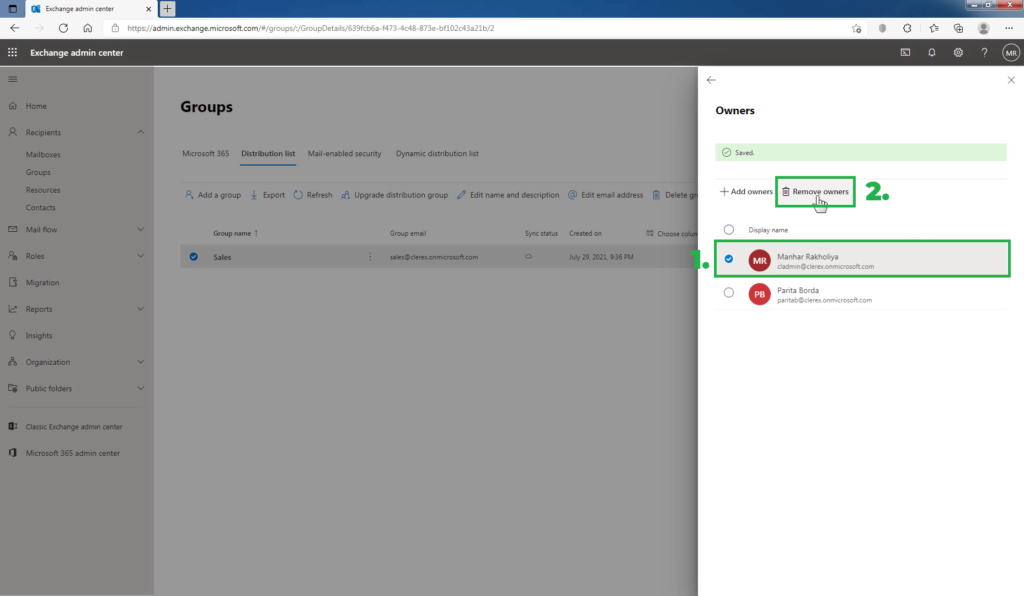Viewport: 1024px width, 596px height.
Task: Expand the Public folders section
Action: [140, 388]
